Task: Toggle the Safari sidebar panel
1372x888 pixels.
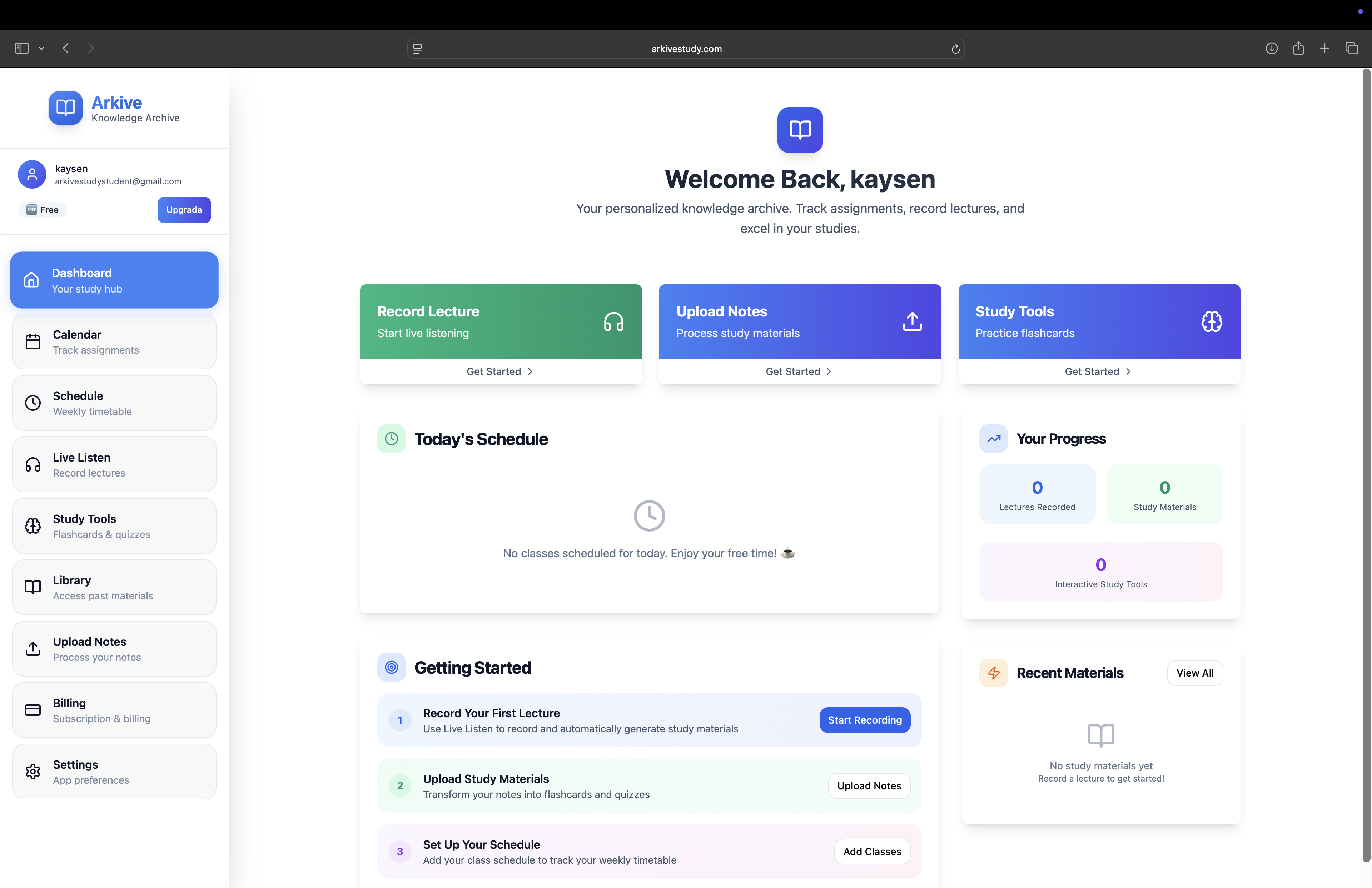Action: click(22, 49)
